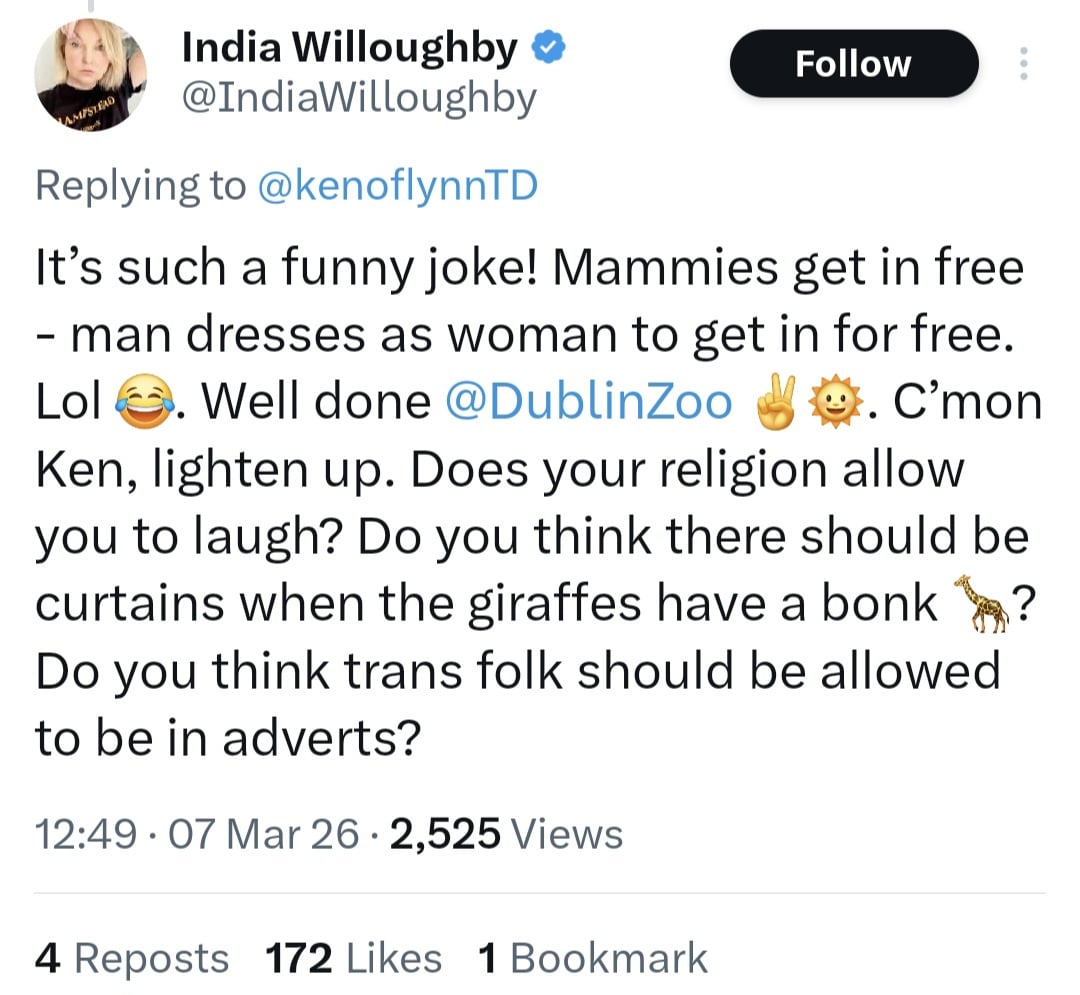Screen dimensions: 1080x995
Task: View the 2,525 Views analytics
Action: point(506,834)
